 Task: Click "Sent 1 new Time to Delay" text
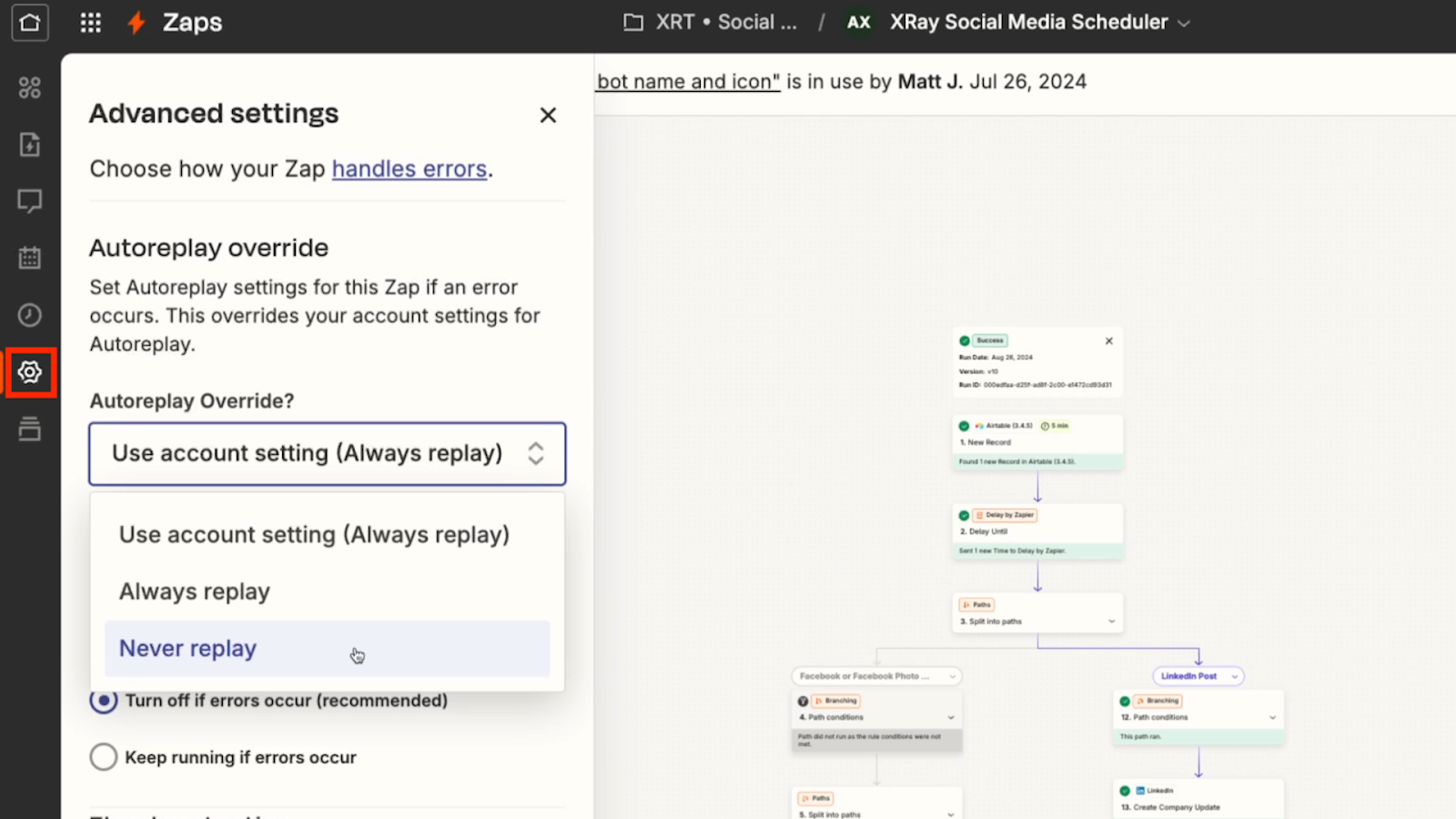pyautogui.click(x=1012, y=551)
